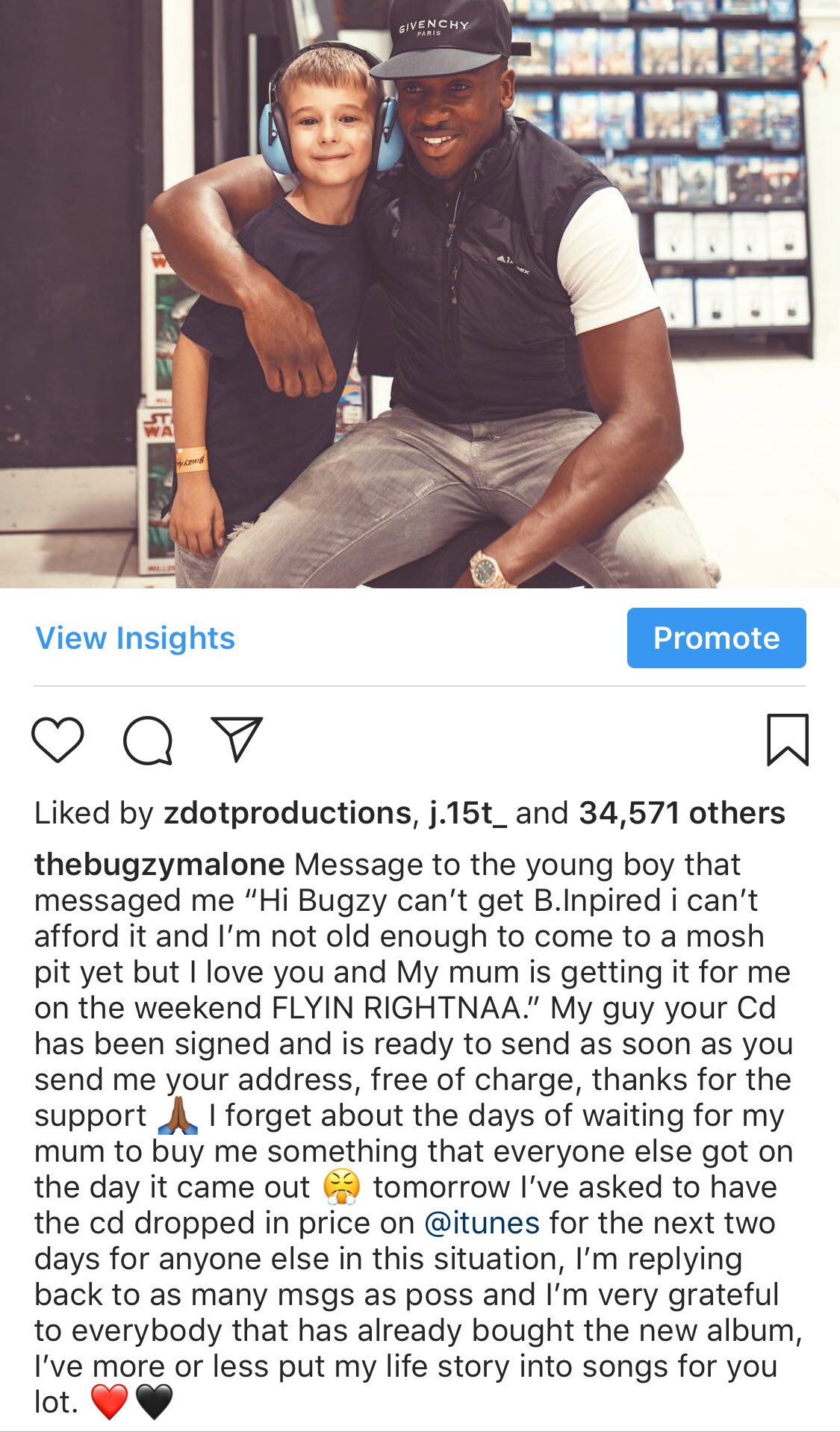Open comments using the speech bubble icon
840x1432 pixels.
[x=148, y=740]
